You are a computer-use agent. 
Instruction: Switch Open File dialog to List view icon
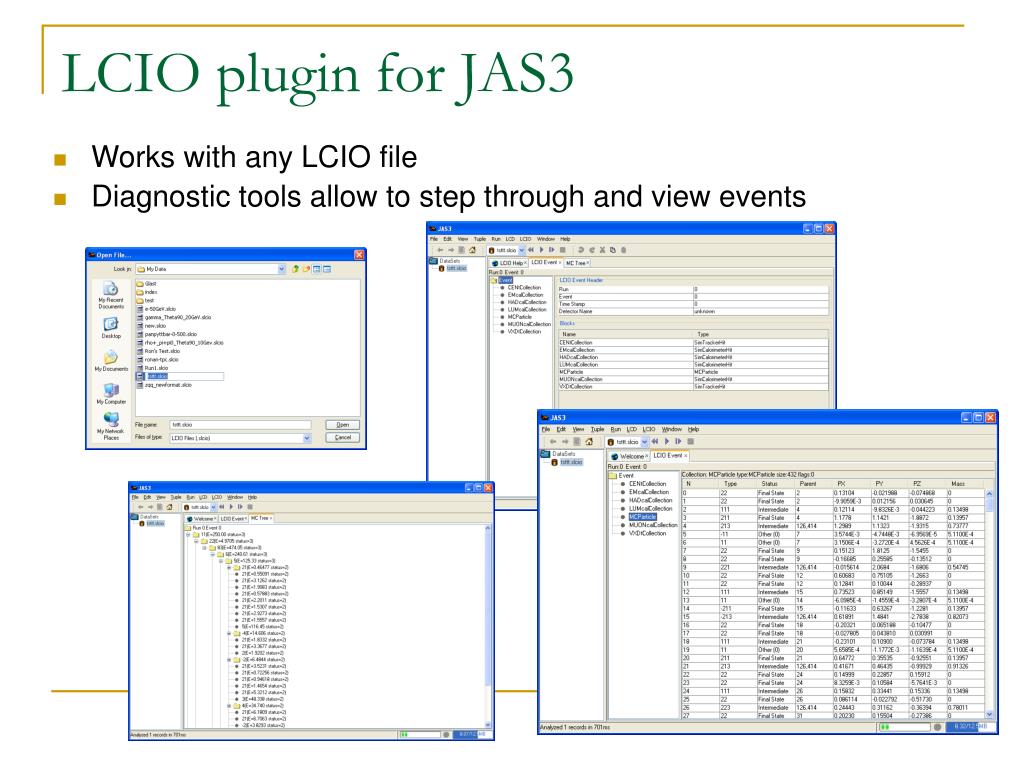[x=317, y=269]
